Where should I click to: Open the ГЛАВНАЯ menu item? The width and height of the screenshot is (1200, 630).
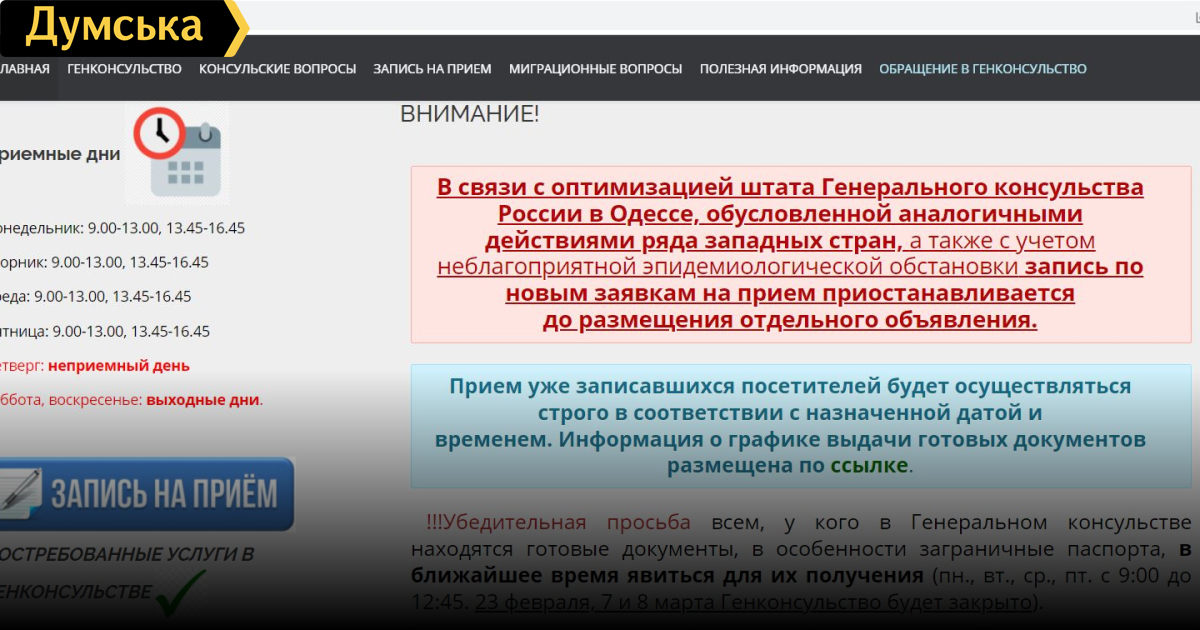[x=24, y=69]
